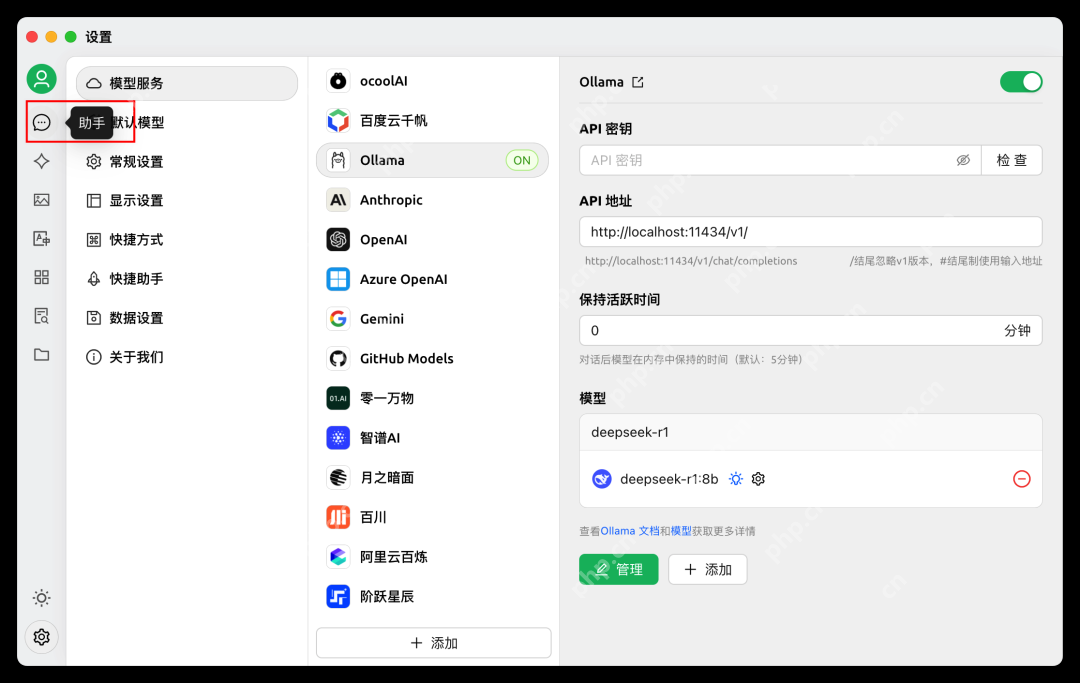Open the Assistant chat icon in sidebar
This screenshot has width=1080, height=683.
[x=41, y=123]
